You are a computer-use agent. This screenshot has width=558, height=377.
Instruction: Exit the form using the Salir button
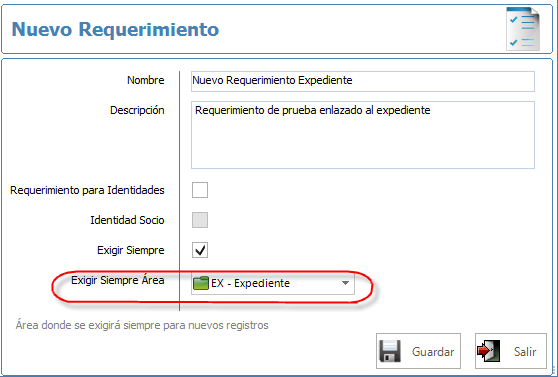click(x=511, y=351)
